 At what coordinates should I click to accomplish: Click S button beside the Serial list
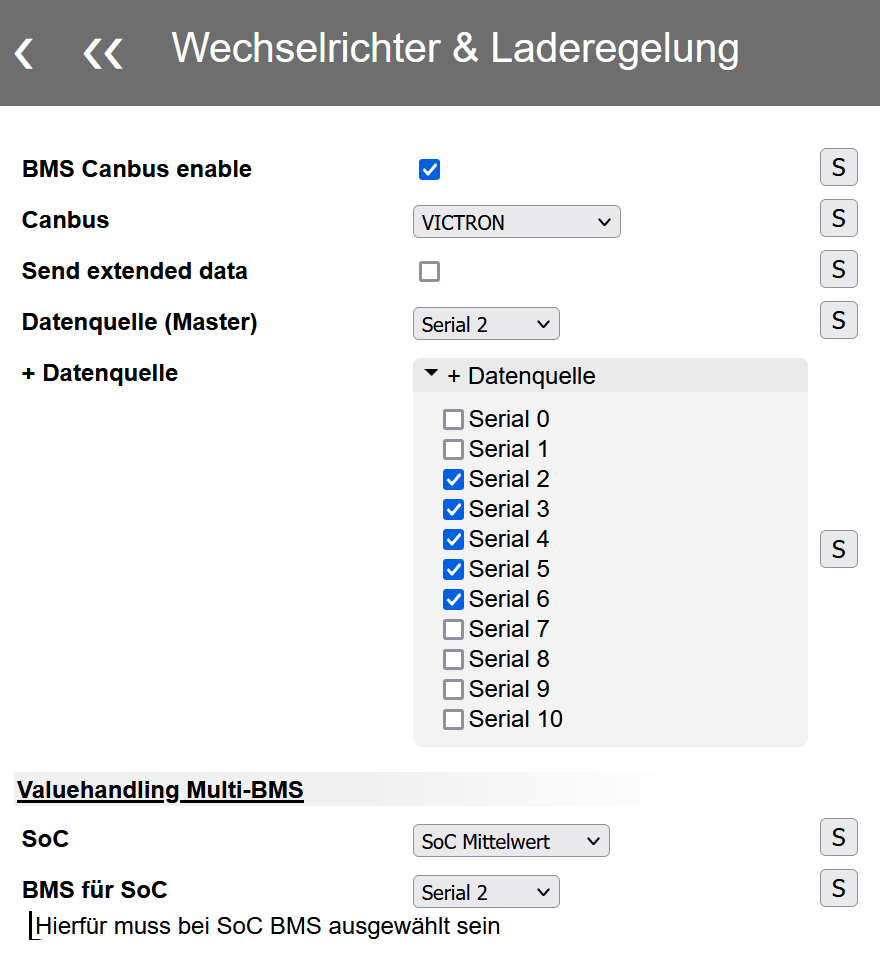[838, 549]
